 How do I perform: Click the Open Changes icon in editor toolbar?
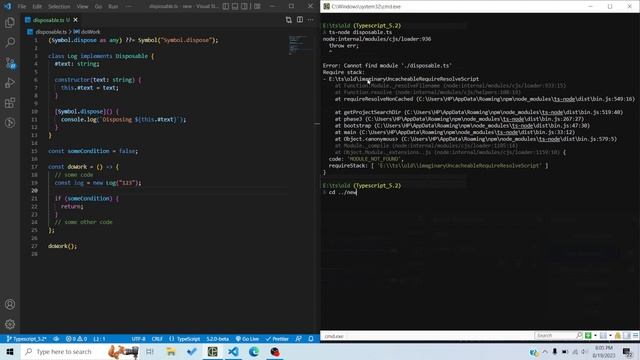pos(289,20)
